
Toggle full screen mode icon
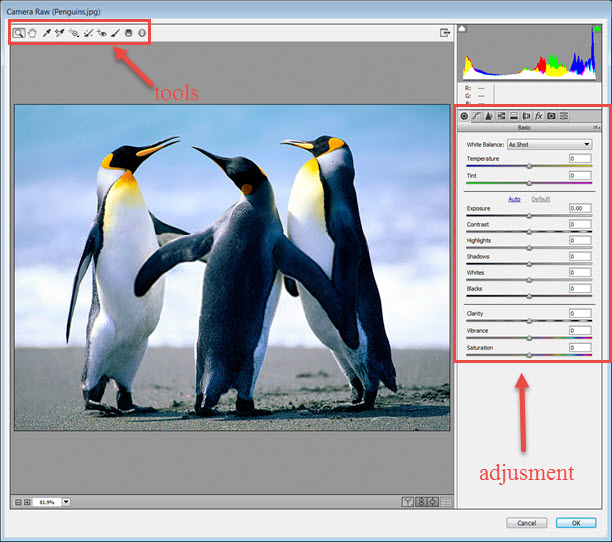445,33
